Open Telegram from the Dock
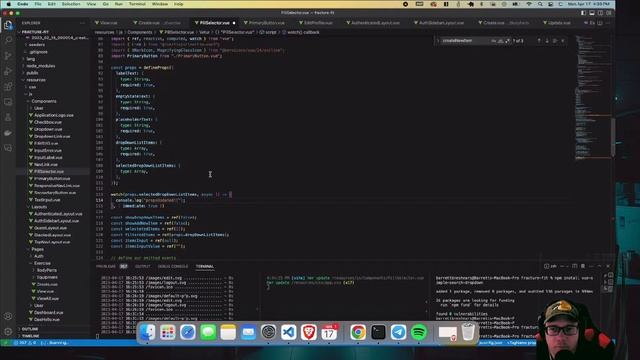Image resolution: width=640 pixels, height=360 pixels. 398,332
